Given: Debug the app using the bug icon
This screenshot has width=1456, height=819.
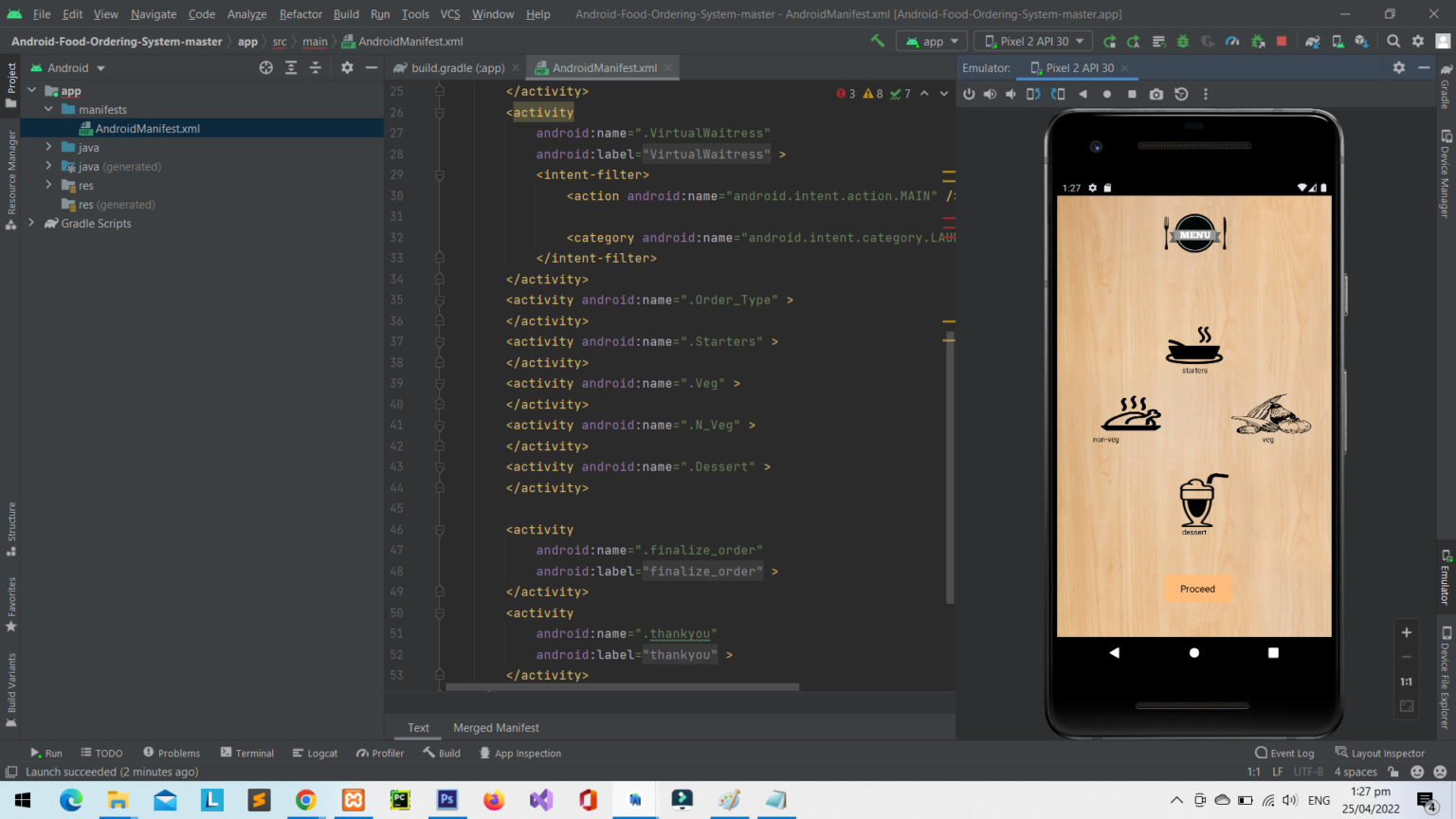Looking at the screenshot, I should 1183,41.
